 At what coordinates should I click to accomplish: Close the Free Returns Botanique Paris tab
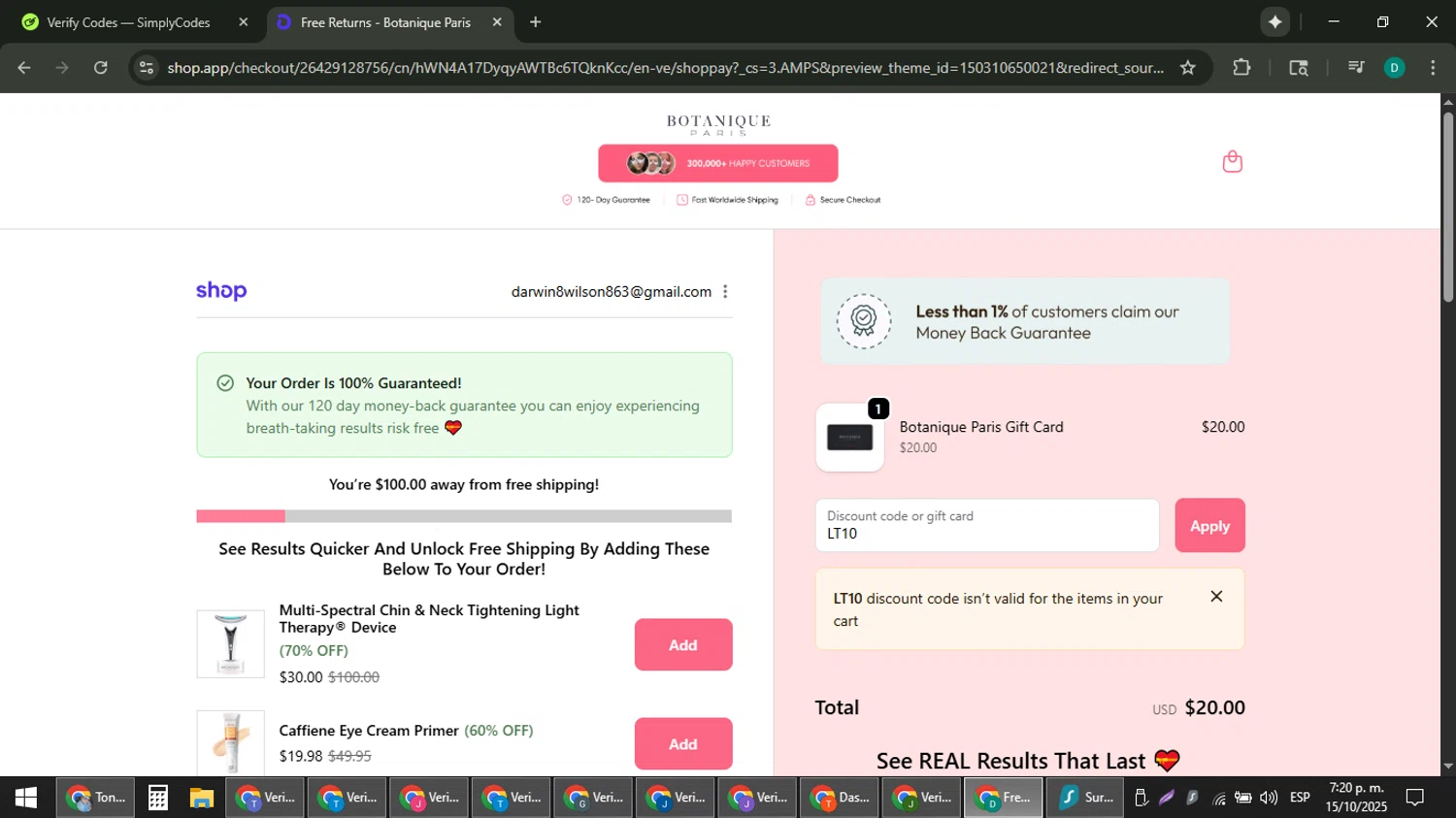(x=497, y=22)
